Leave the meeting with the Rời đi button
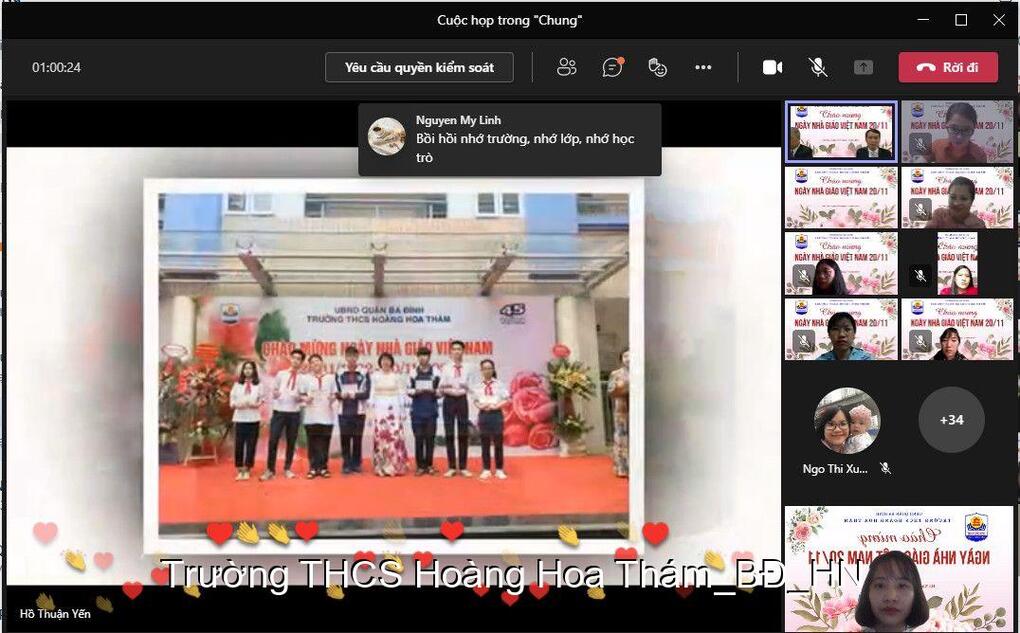The width and height of the screenshot is (1020, 633). click(x=948, y=67)
